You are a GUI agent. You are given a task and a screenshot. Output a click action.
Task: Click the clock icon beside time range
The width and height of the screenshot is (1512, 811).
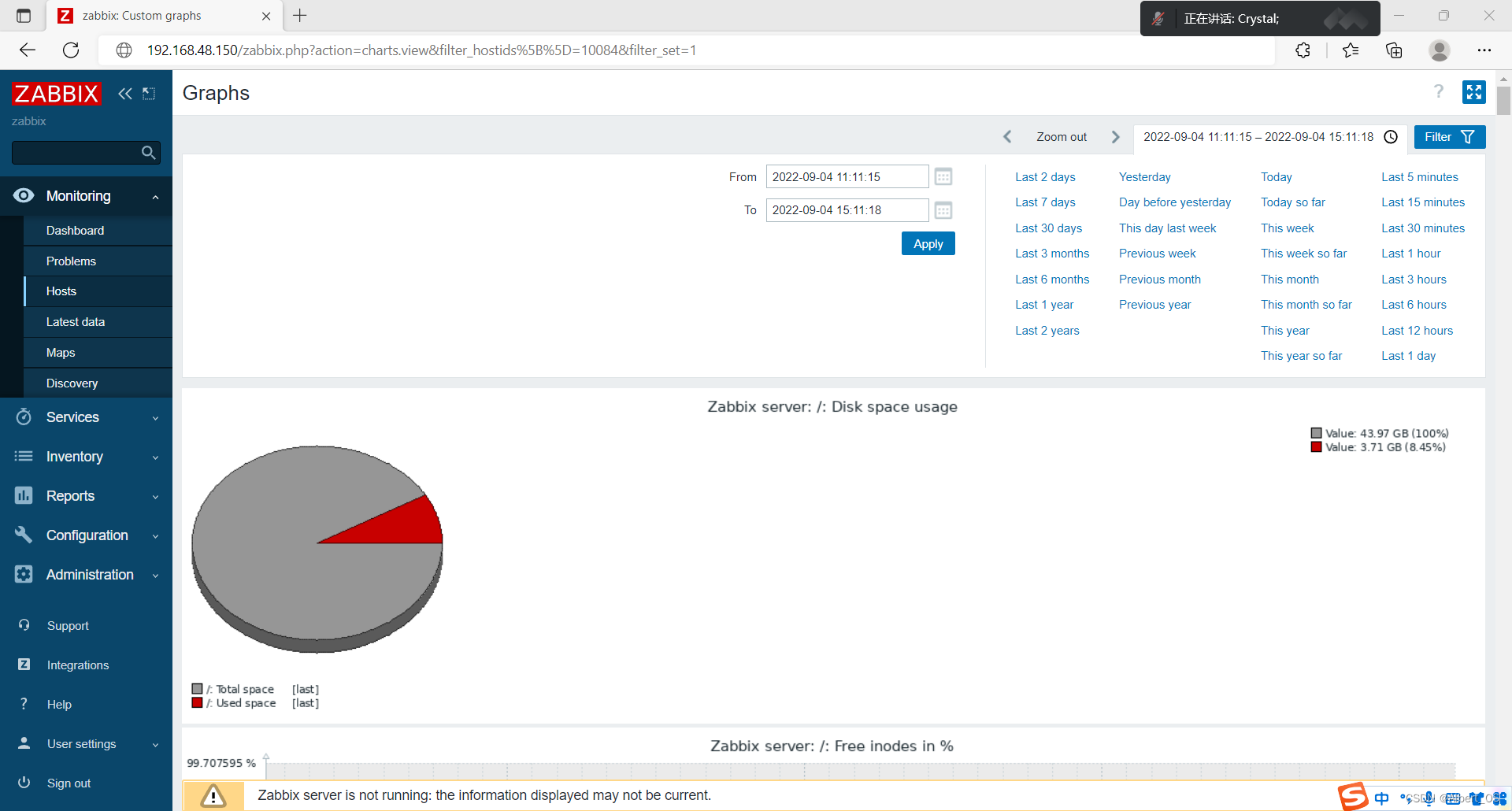coord(1391,137)
